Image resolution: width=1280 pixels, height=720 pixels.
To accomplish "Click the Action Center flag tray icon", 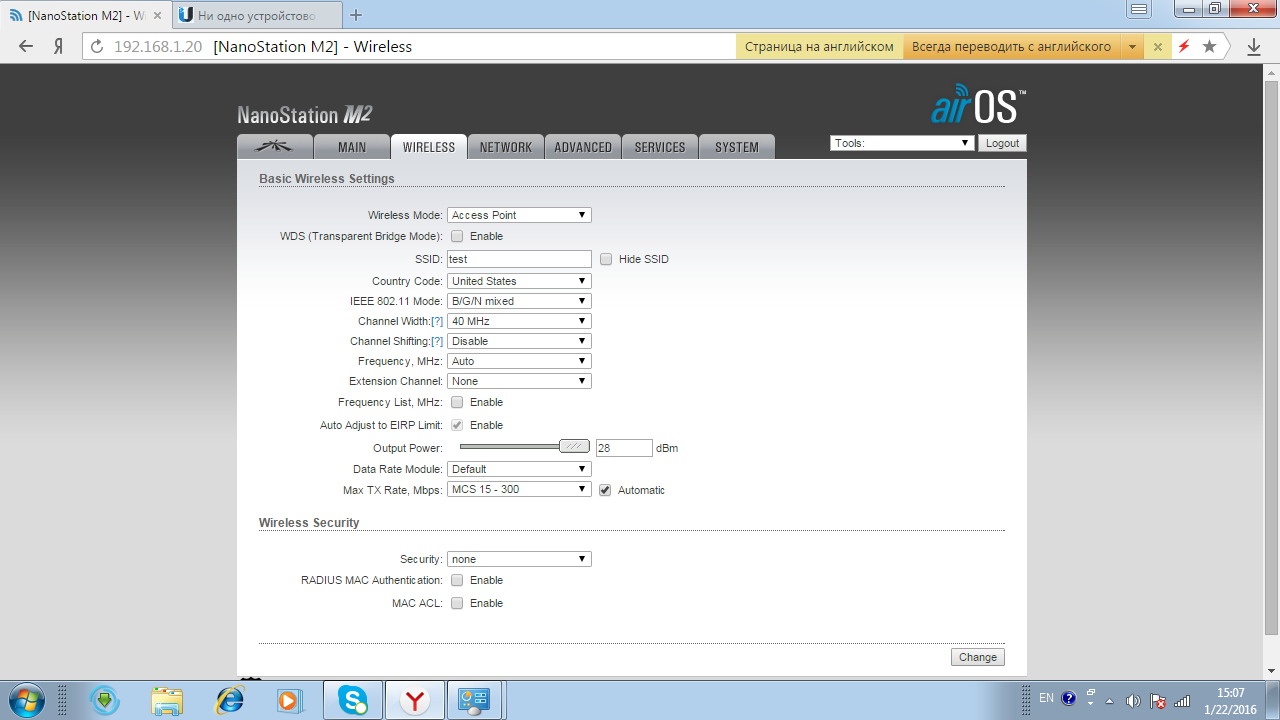I will click(x=1158, y=700).
